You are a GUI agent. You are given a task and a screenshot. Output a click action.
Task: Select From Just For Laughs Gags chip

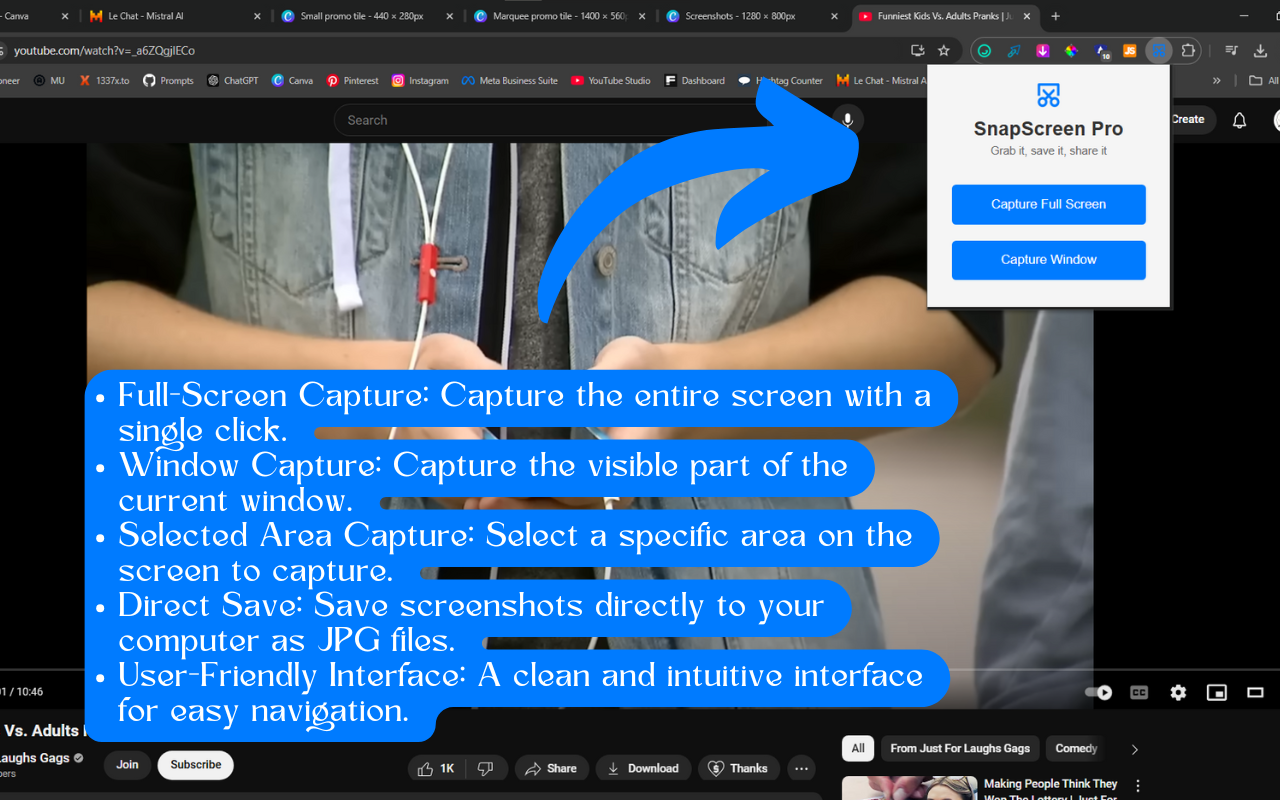[960, 748]
